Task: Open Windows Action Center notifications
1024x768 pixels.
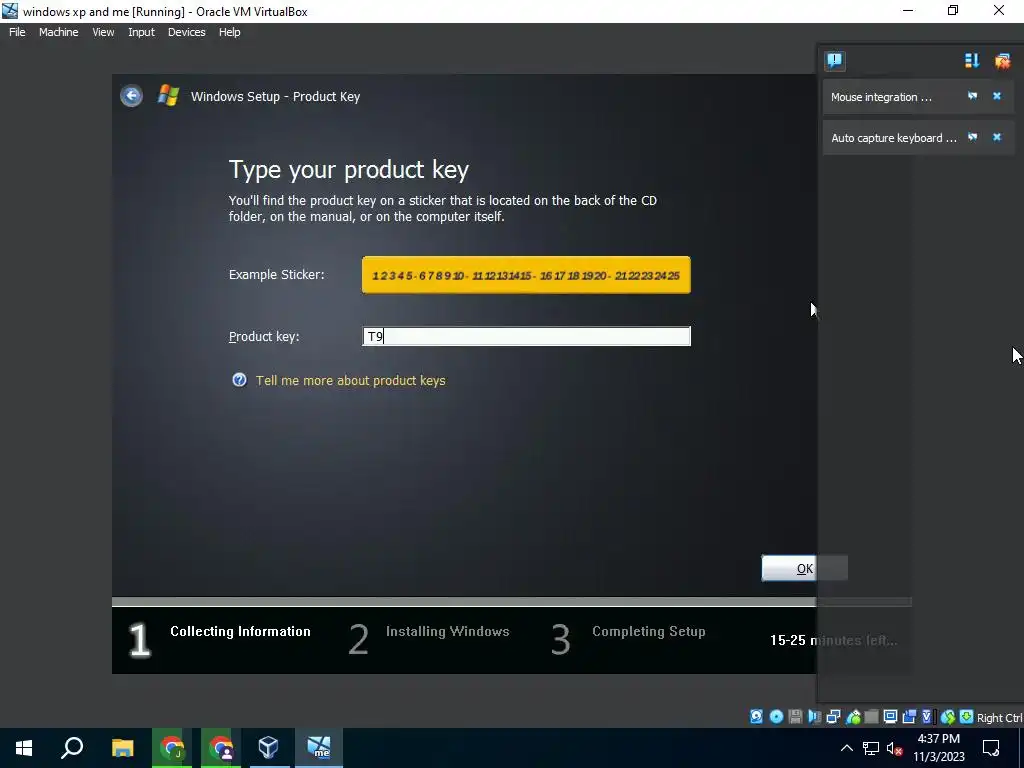Action: (991, 748)
